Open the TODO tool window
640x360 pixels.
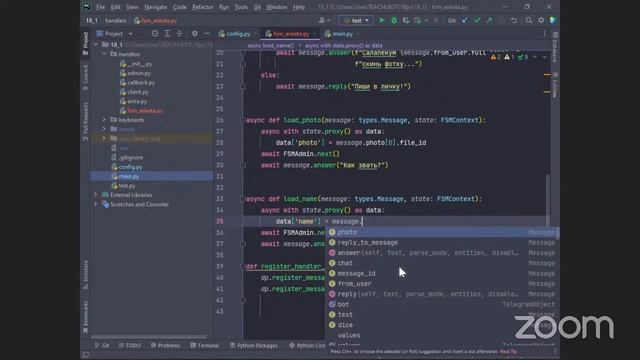point(130,345)
